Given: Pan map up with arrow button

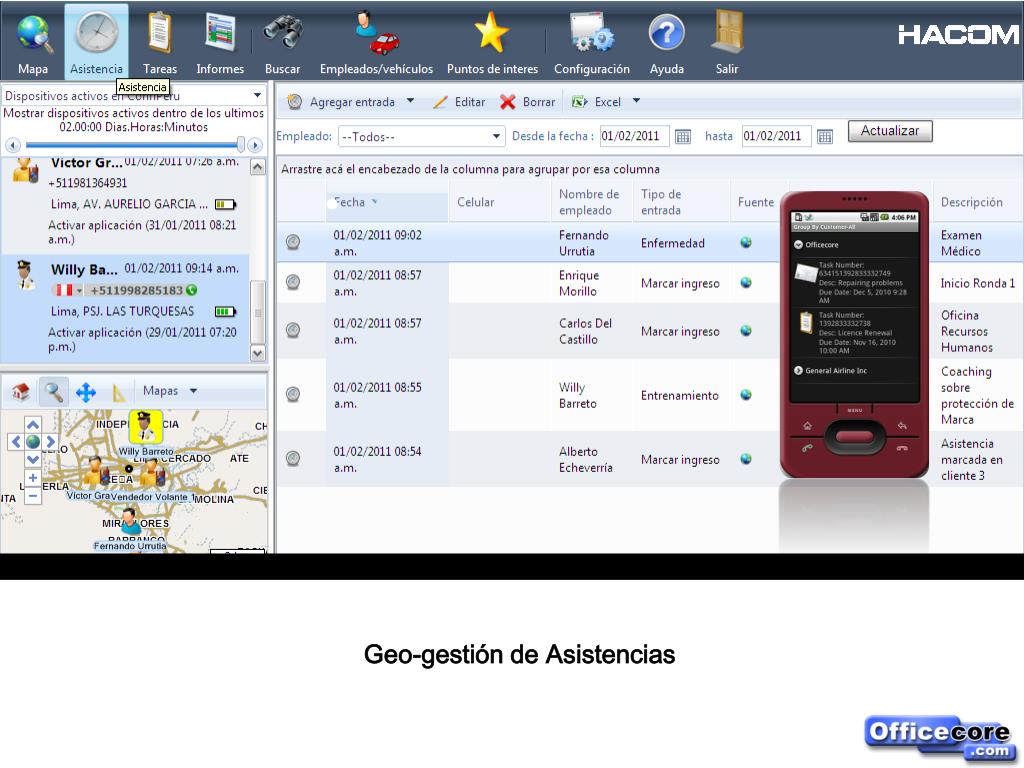Looking at the screenshot, I should point(33,424).
